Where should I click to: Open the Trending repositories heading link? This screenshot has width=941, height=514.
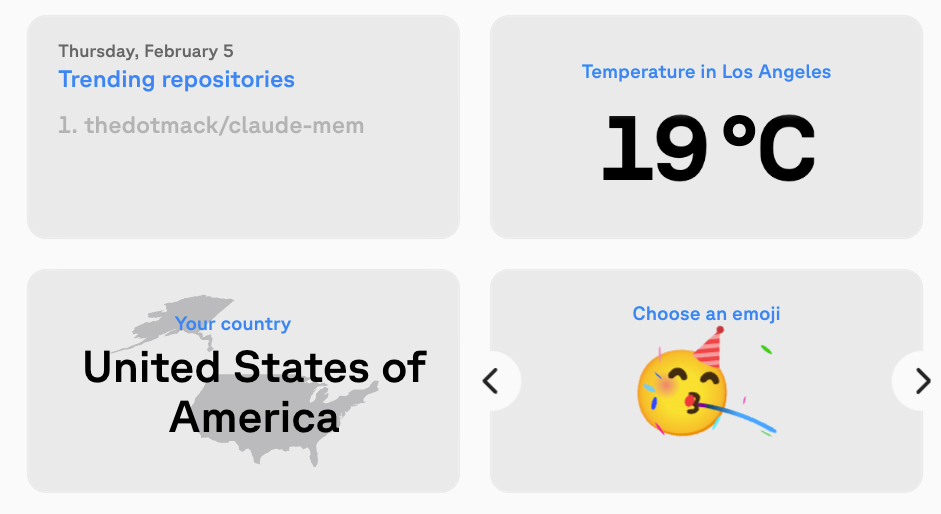tap(176, 79)
